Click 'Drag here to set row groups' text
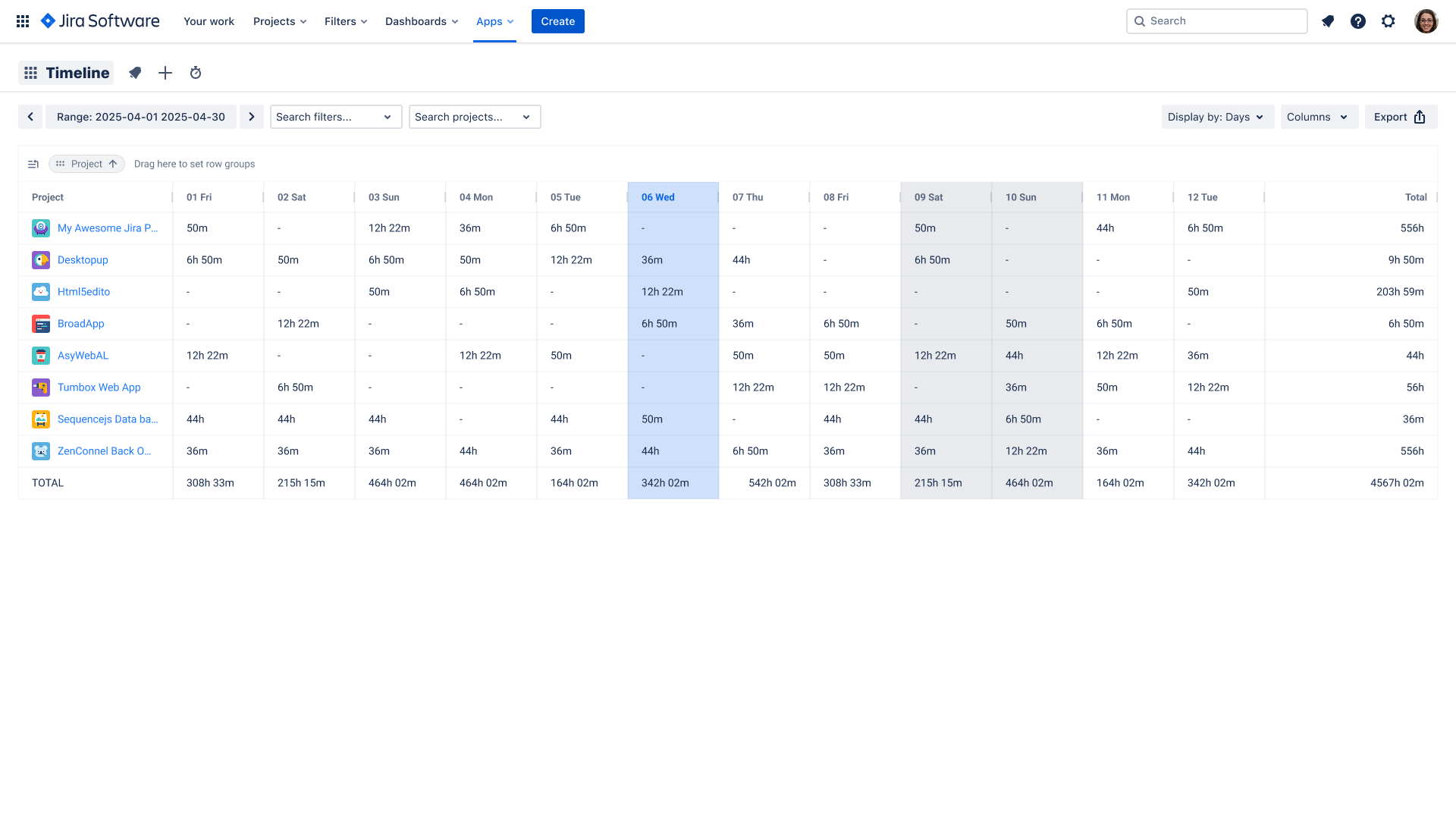This screenshot has height=819, width=1456. point(194,164)
